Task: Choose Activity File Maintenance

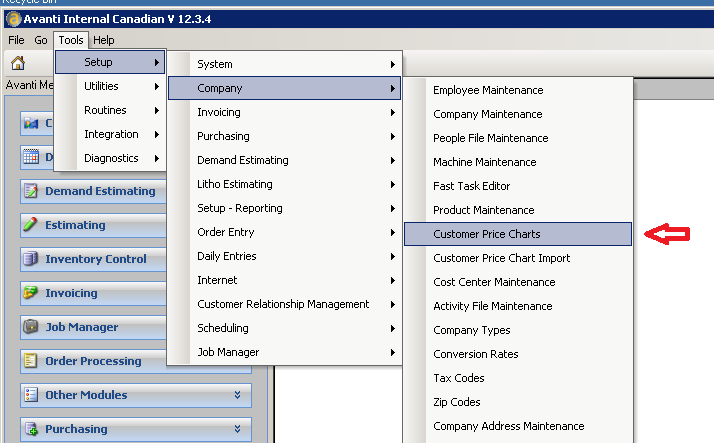Action: [518, 306]
